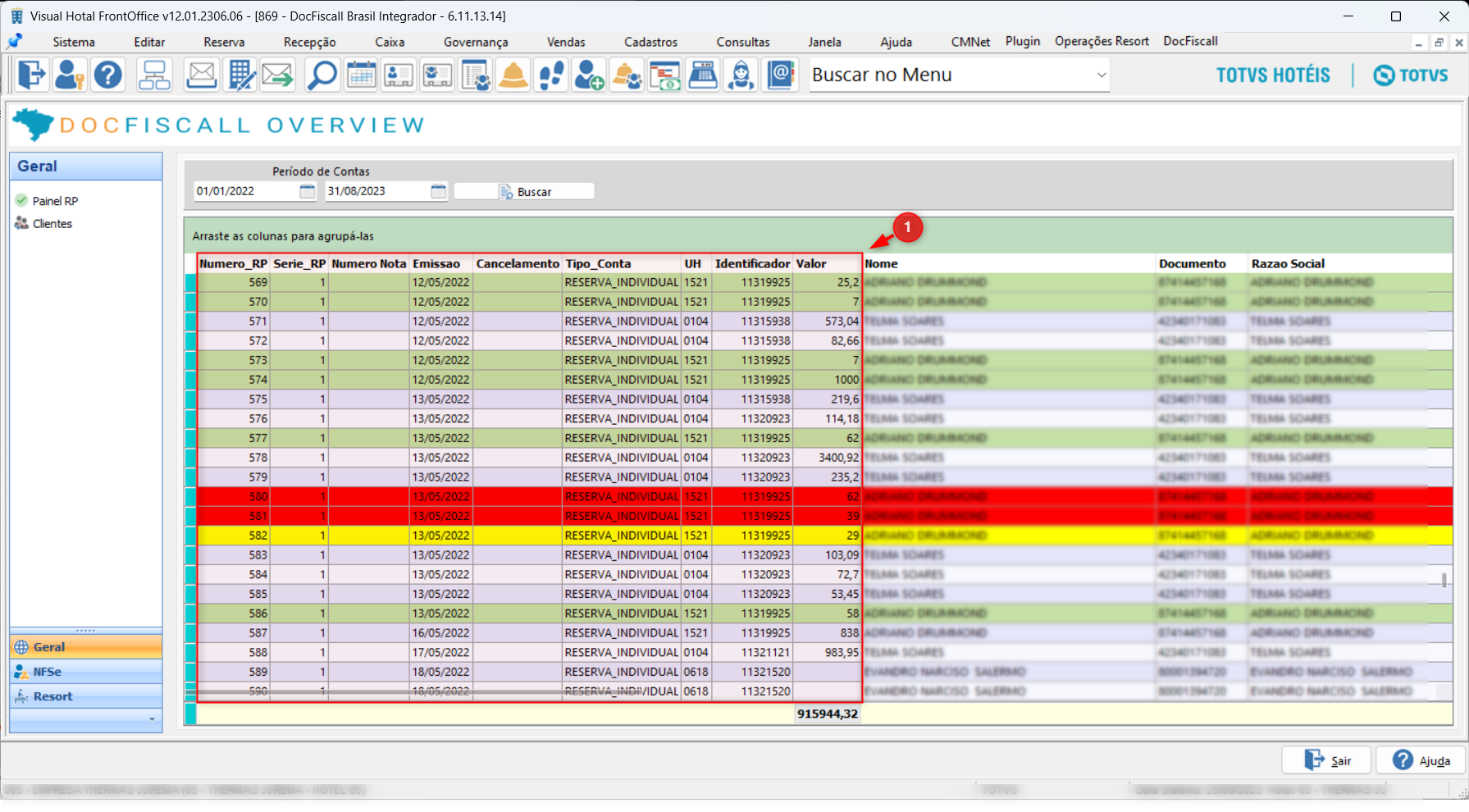Click the mail inbox toolbar icon

(x=201, y=75)
